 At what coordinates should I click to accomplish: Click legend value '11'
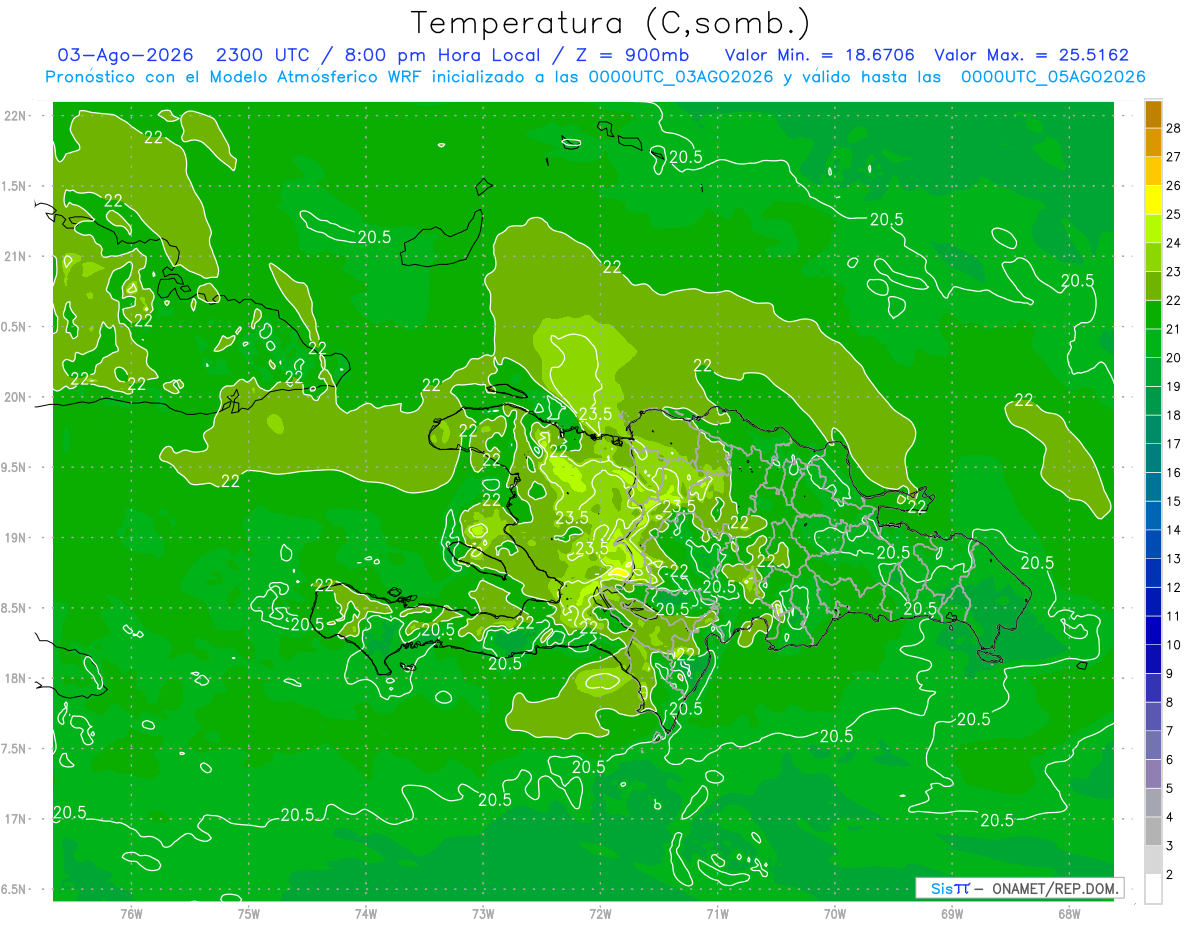tap(1175, 616)
